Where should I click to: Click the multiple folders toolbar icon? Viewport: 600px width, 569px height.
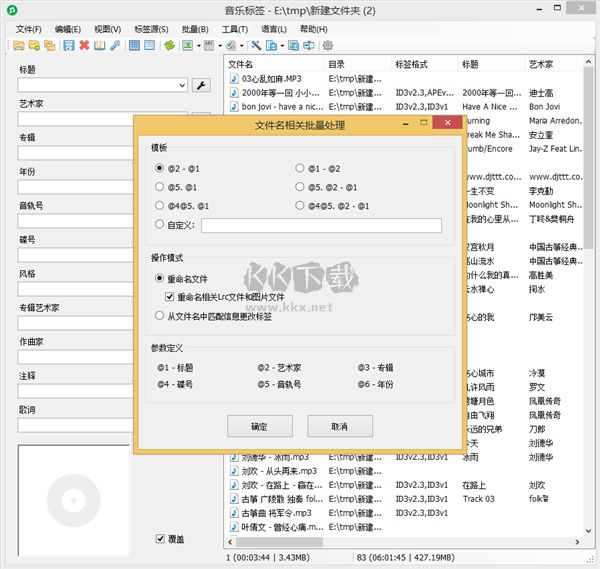[49, 46]
